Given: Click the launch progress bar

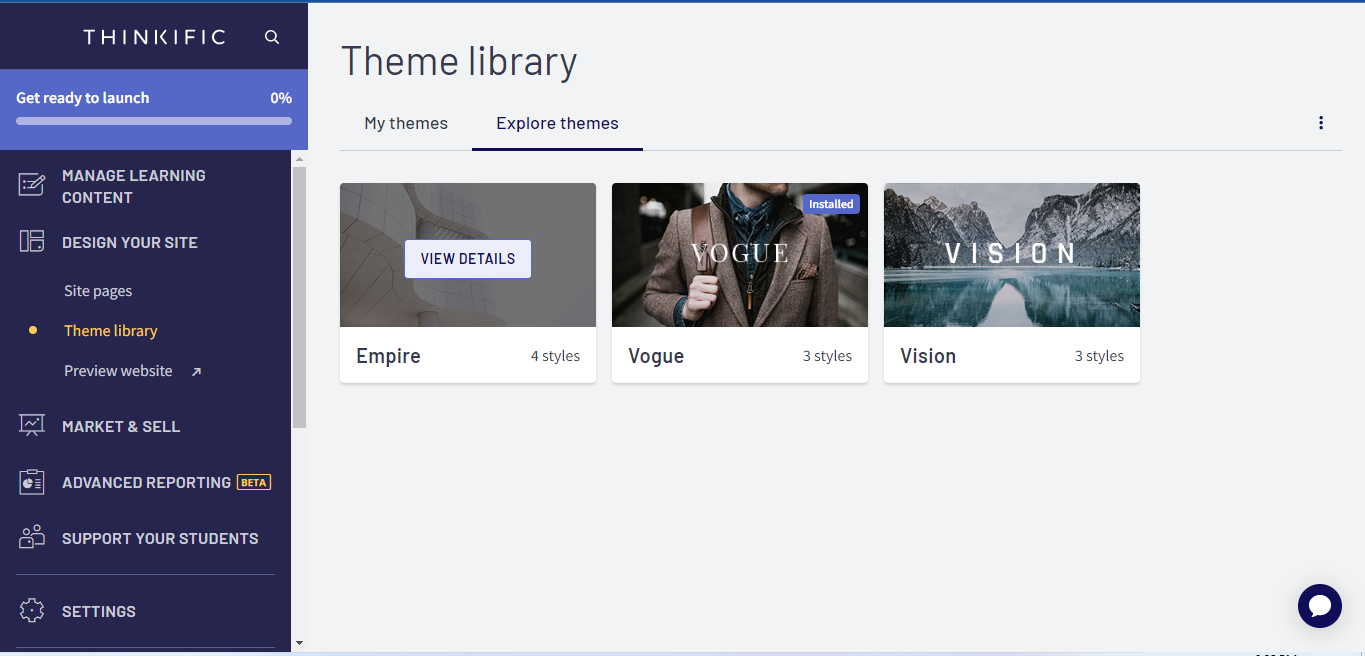Looking at the screenshot, I should coord(154,121).
